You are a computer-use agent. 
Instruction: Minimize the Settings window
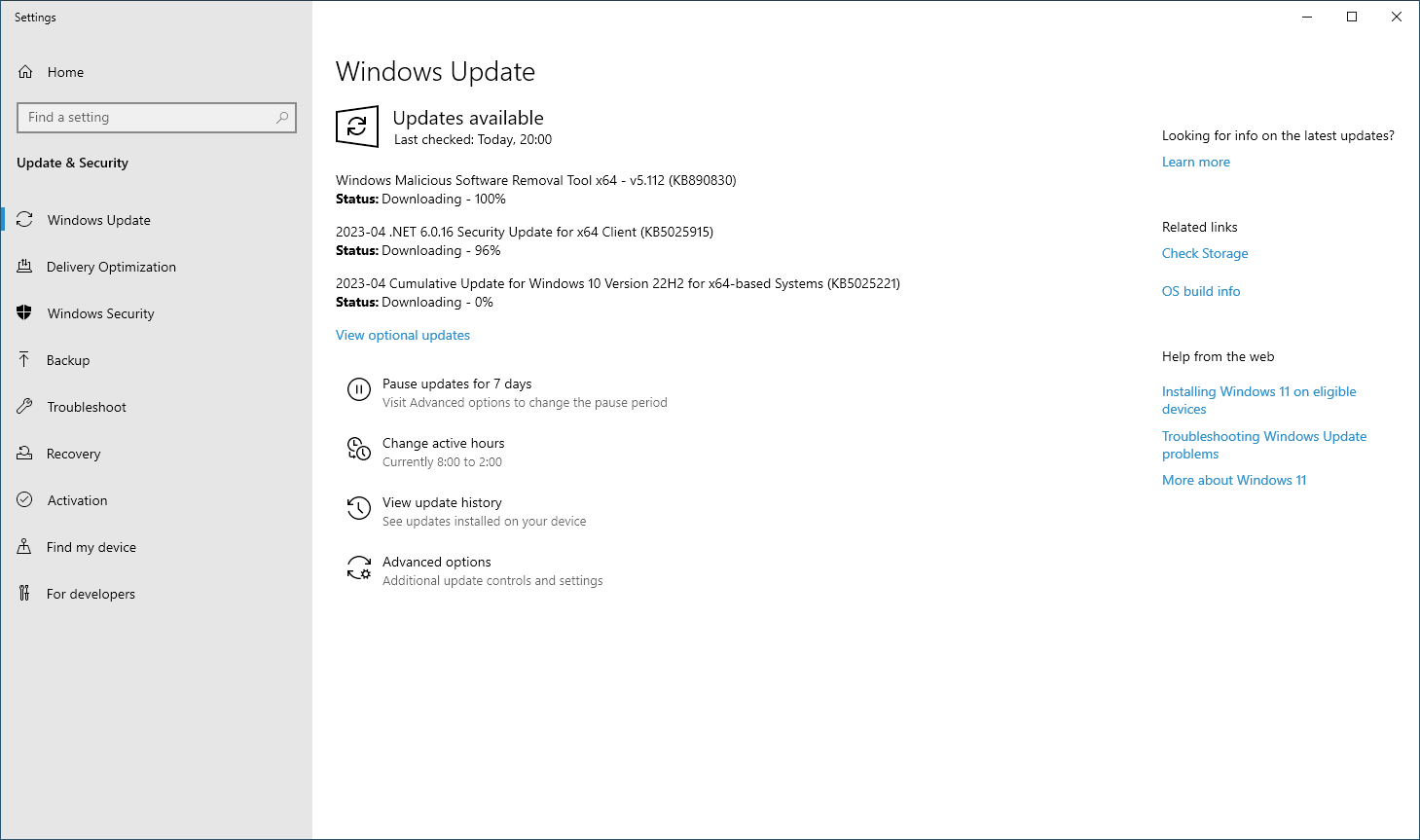[x=1307, y=17]
